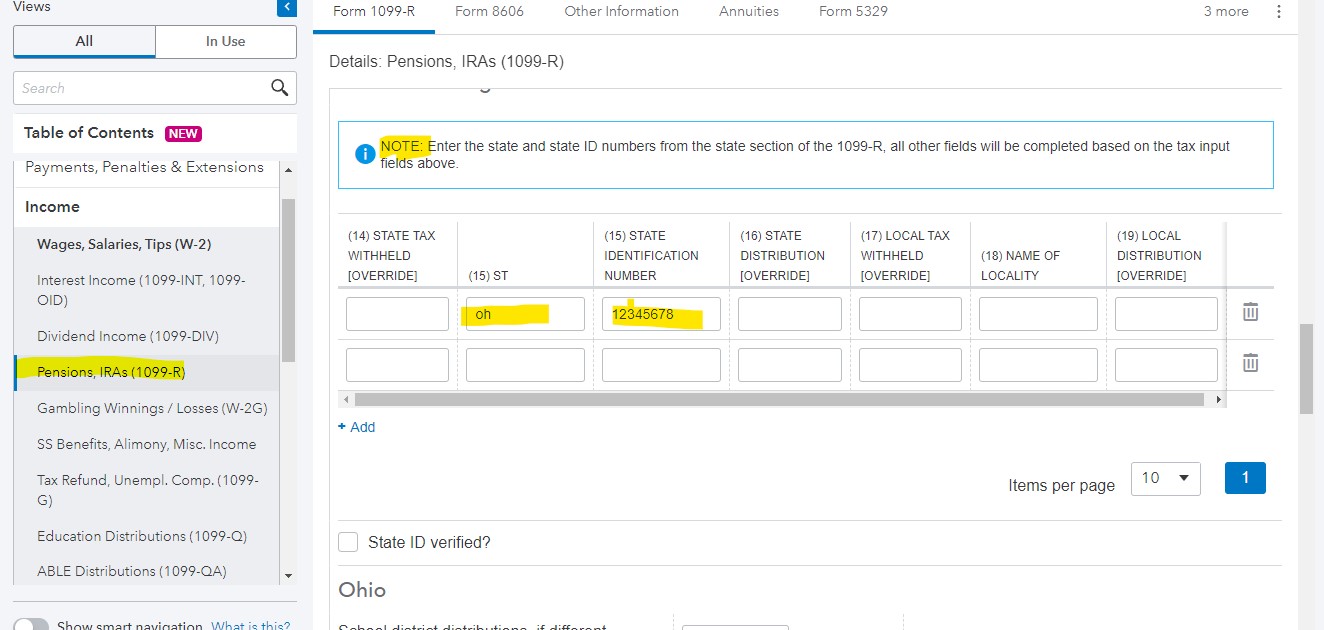
Task: Switch view to In Use
Action: pos(225,42)
